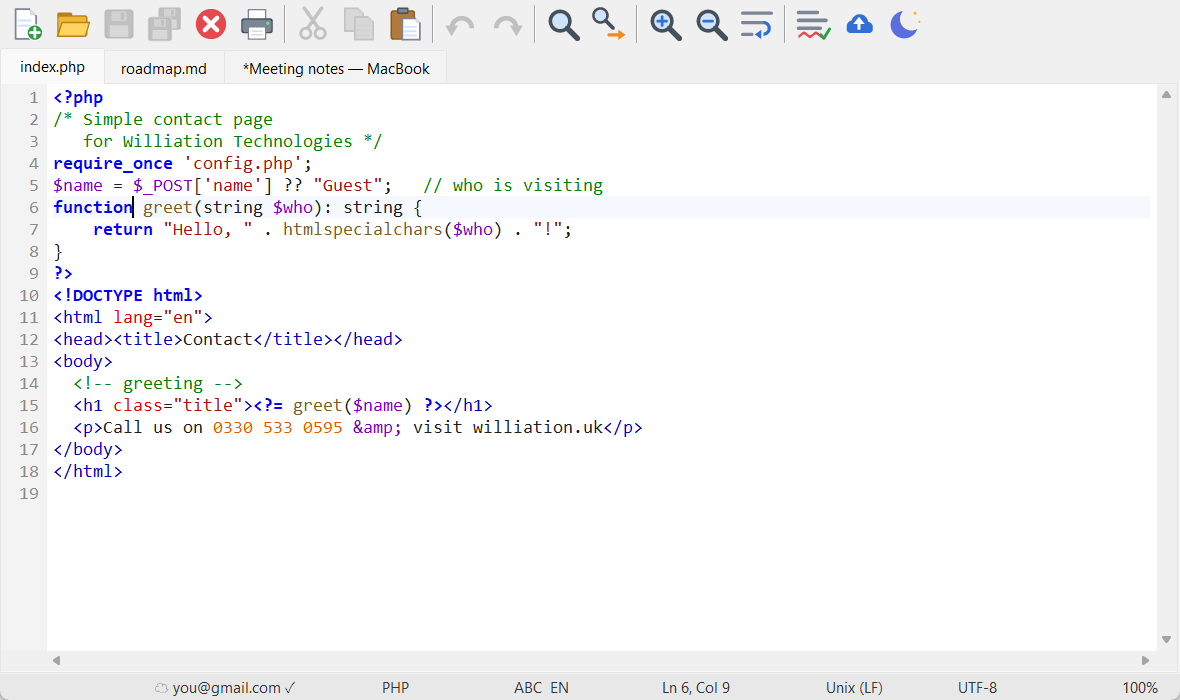The height and width of the screenshot is (700, 1180).
Task: Click the return keyword on line 7
Action: [123, 230]
